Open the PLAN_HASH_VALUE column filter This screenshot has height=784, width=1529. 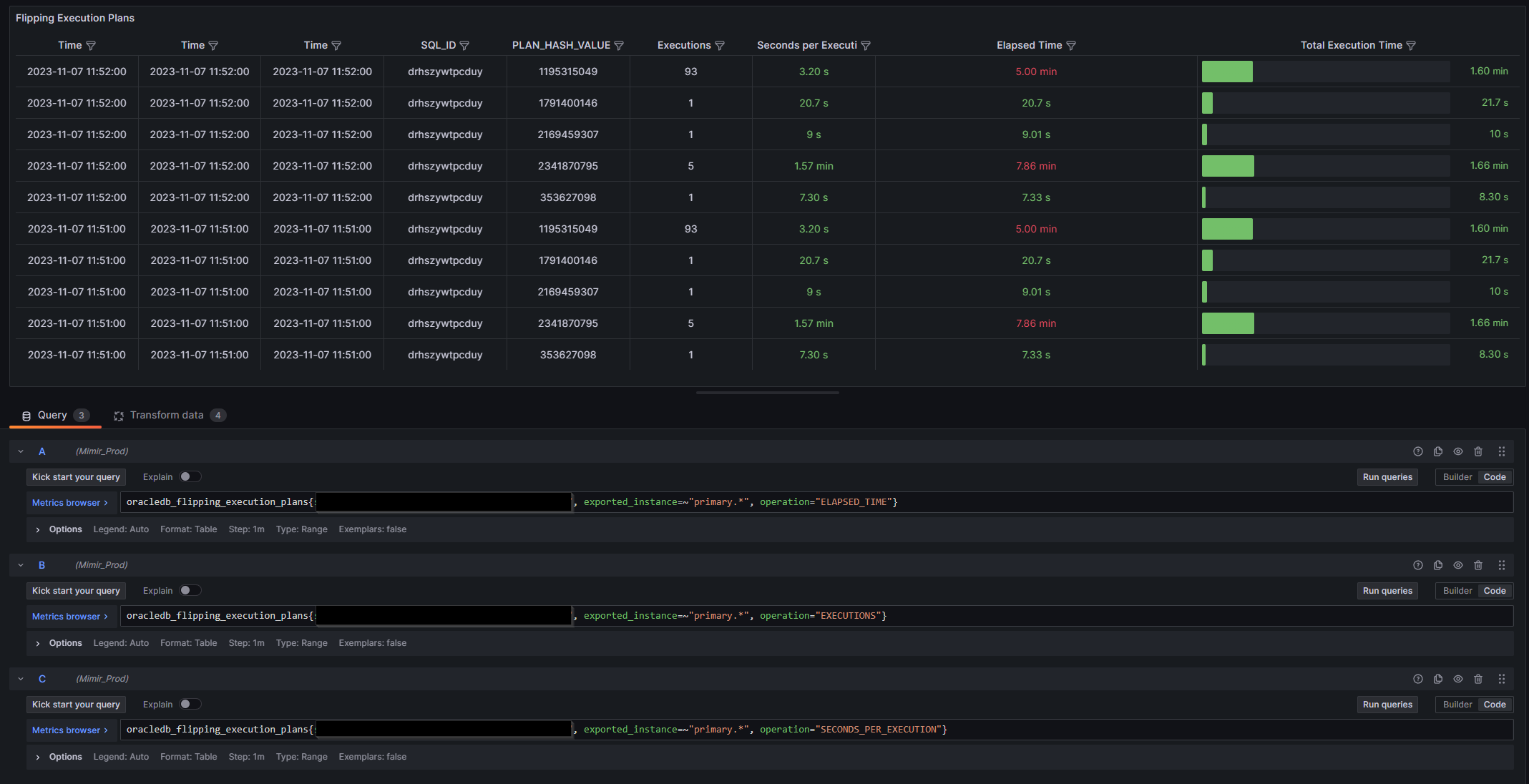pyautogui.click(x=619, y=46)
